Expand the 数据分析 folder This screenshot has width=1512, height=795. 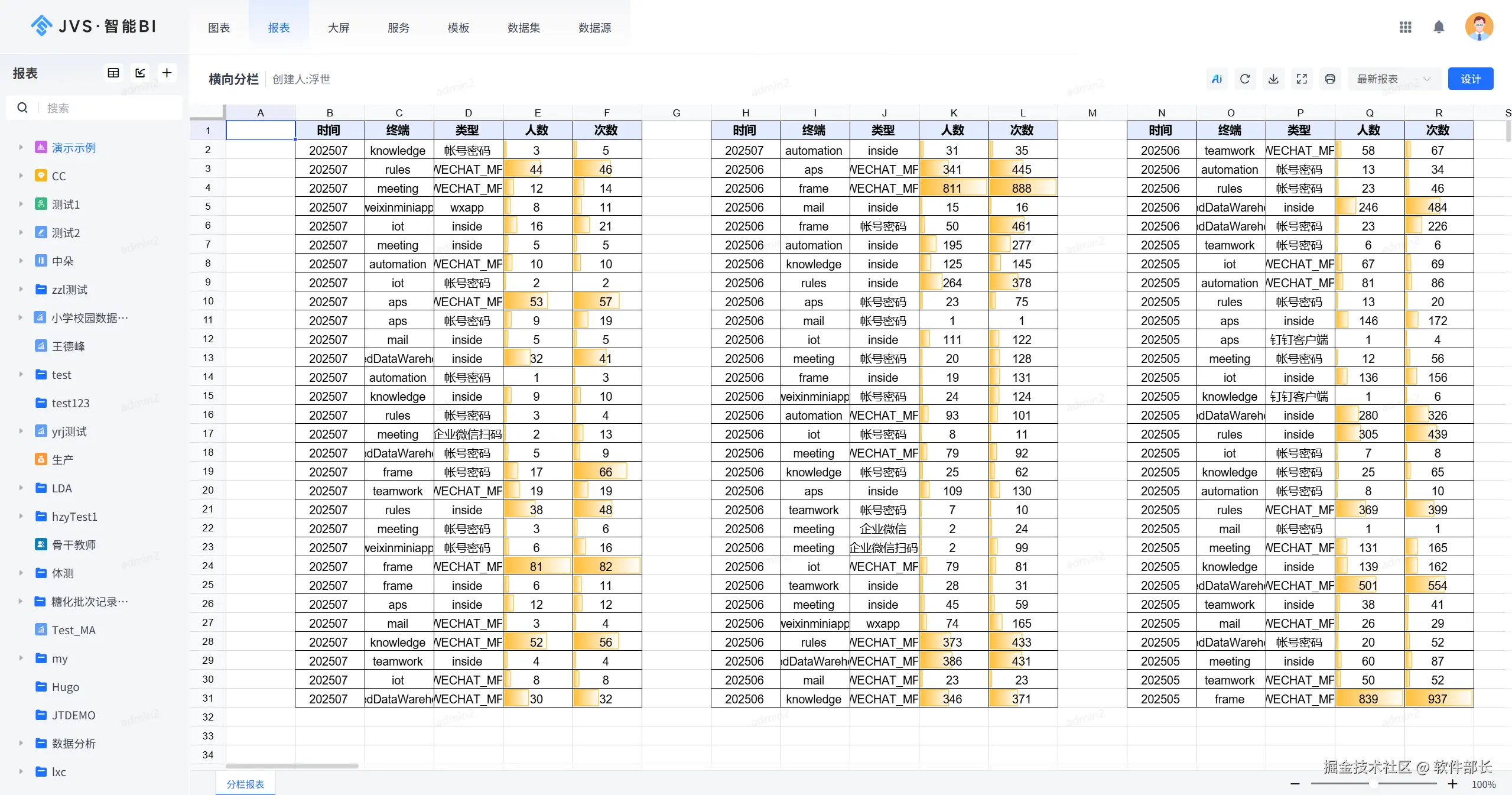21,743
